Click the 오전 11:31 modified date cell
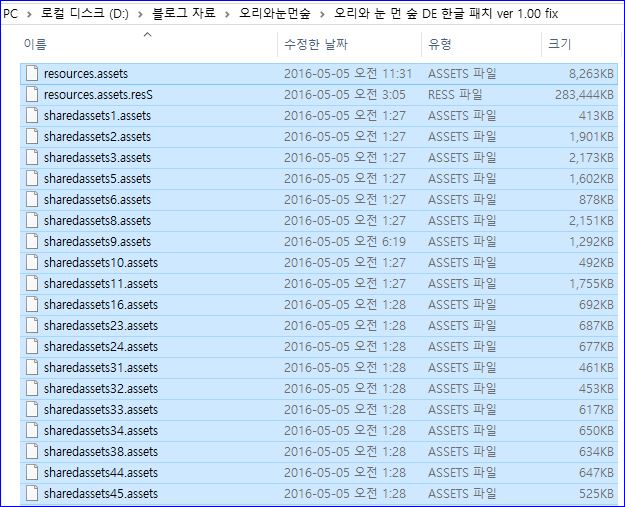Viewport: 625px width, 507px height. pyautogui.click(x=348, y=74)
